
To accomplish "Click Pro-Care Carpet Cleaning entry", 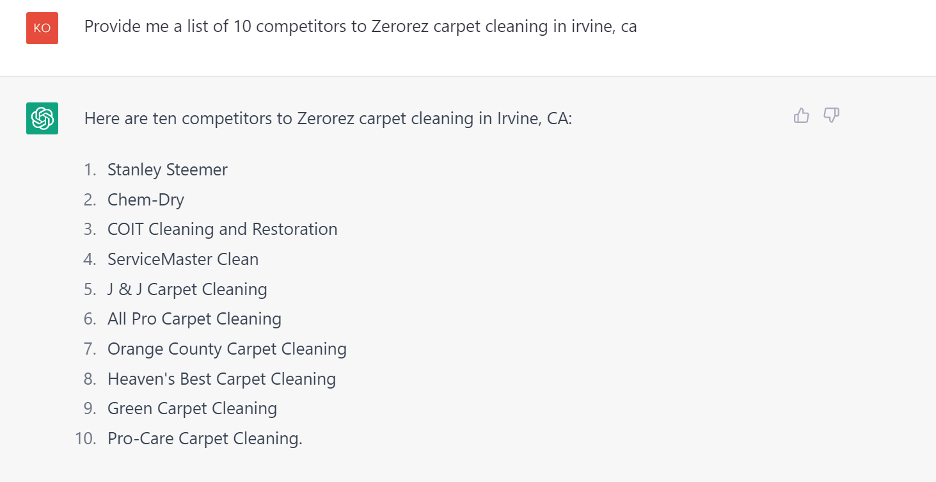I will (x=205, y=438).
